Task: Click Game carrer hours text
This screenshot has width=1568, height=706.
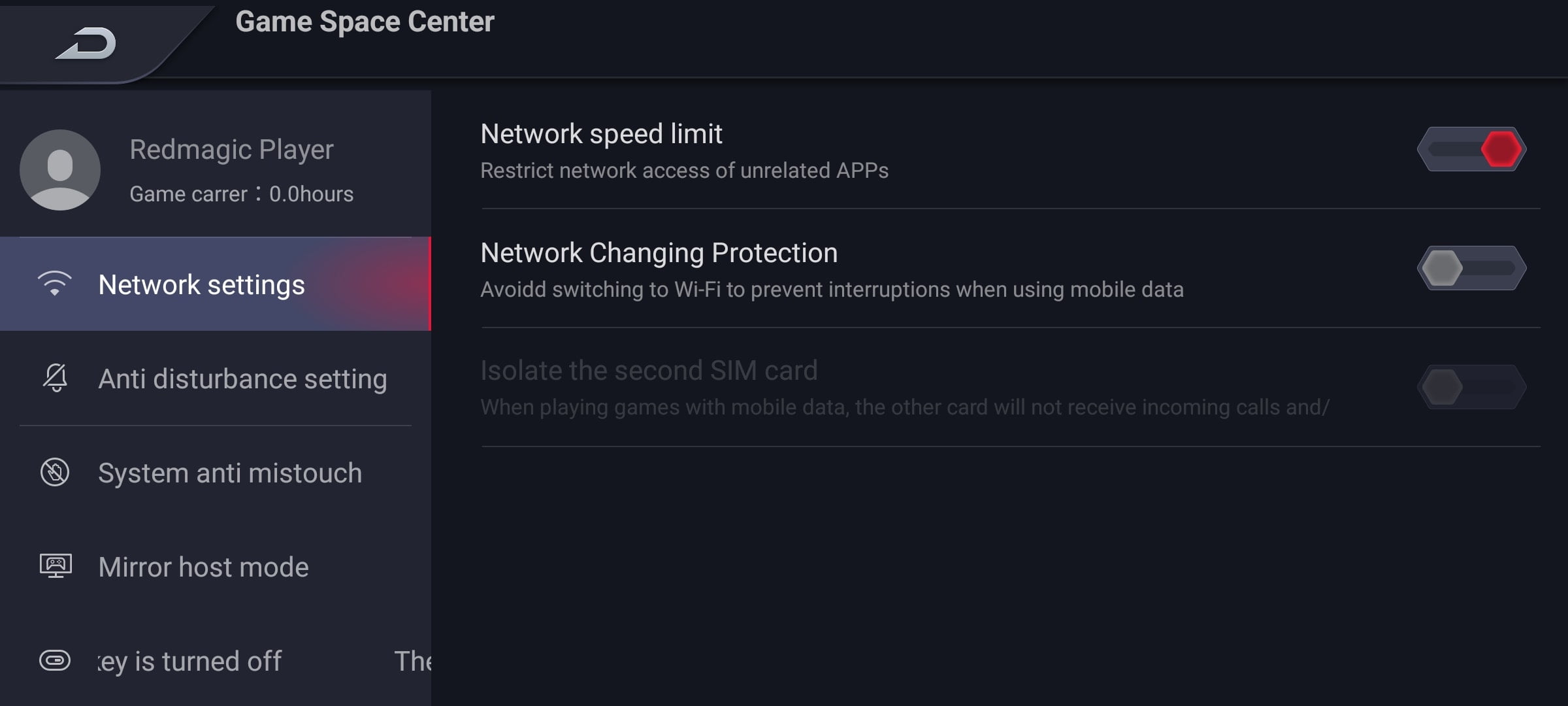Action: click(241, 194)
